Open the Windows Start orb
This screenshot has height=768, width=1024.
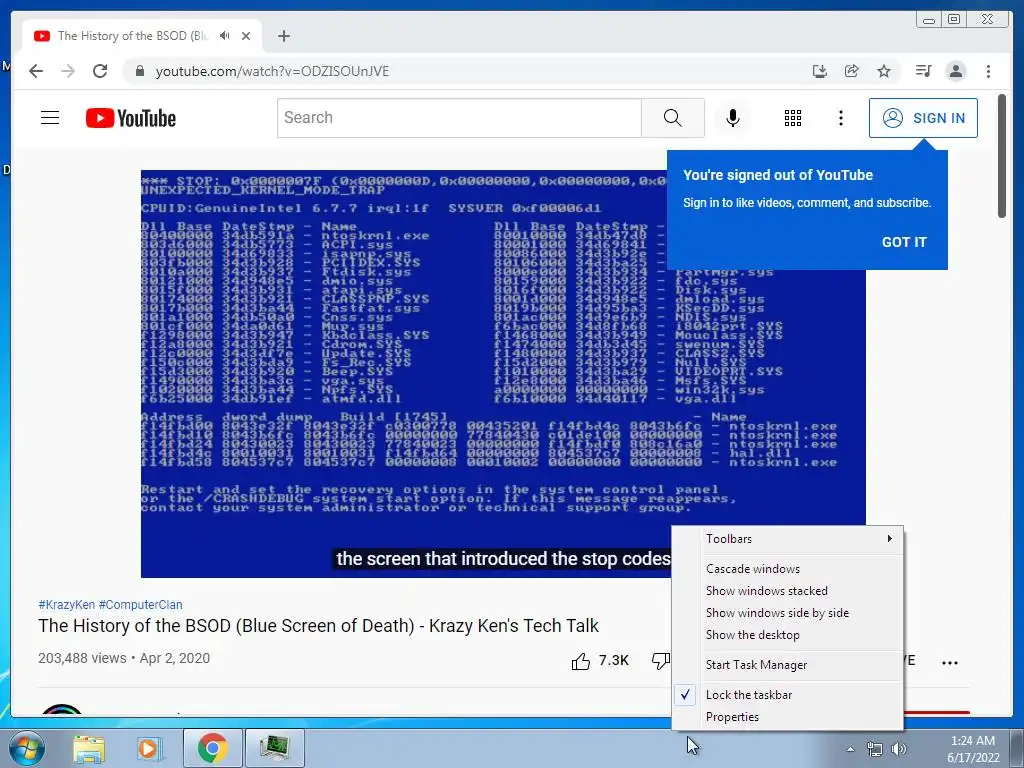click(x=27, y=748)
